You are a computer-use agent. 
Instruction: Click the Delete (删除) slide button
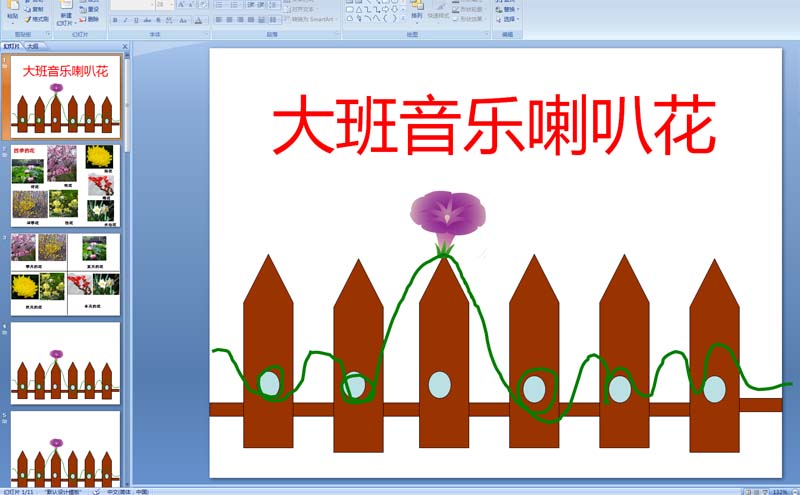tap(89, 19)
